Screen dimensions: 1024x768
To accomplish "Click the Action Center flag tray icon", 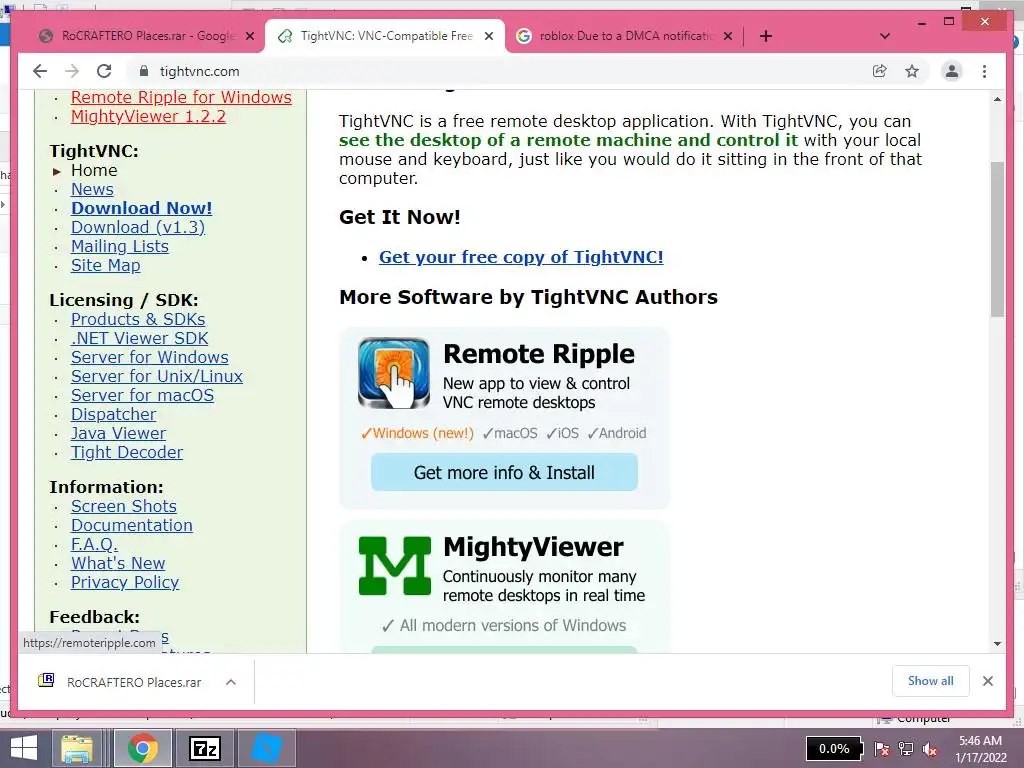I will pyautogui.click(x=882, y=749).
